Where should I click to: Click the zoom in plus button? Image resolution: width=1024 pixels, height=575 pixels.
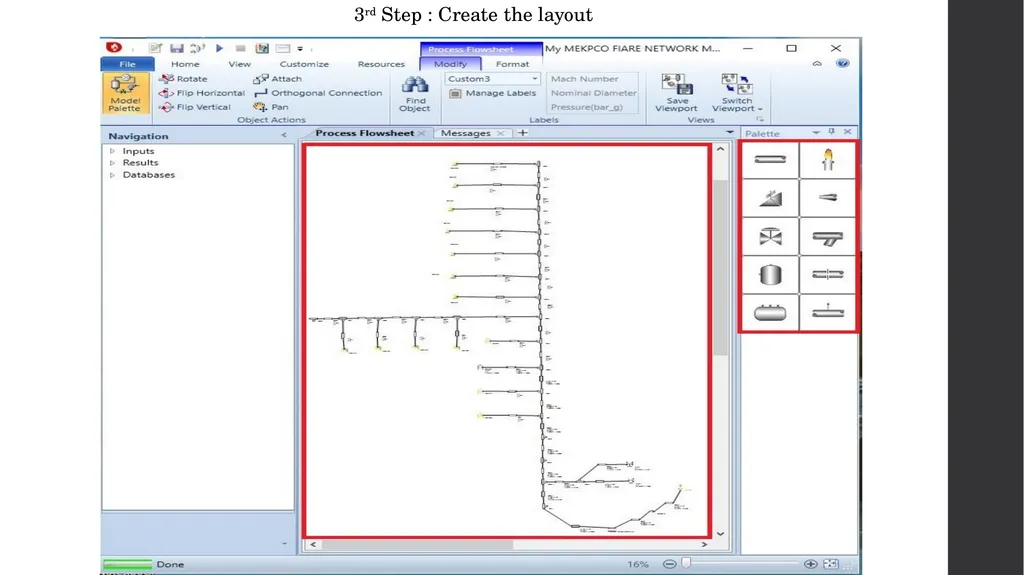810,564
